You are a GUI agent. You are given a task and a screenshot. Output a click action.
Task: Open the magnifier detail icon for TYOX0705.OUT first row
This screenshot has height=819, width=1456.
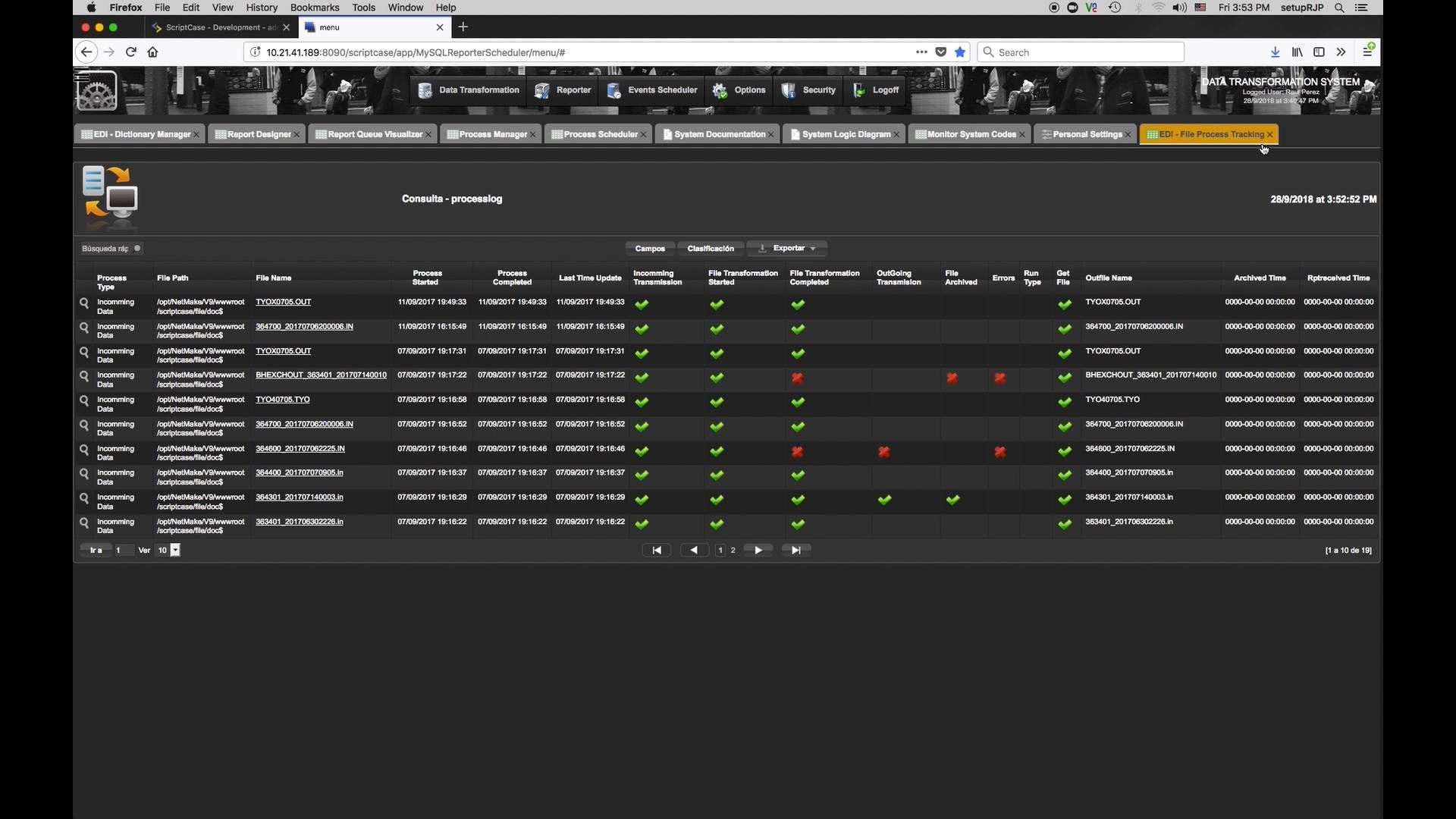[x=84, y=303]
